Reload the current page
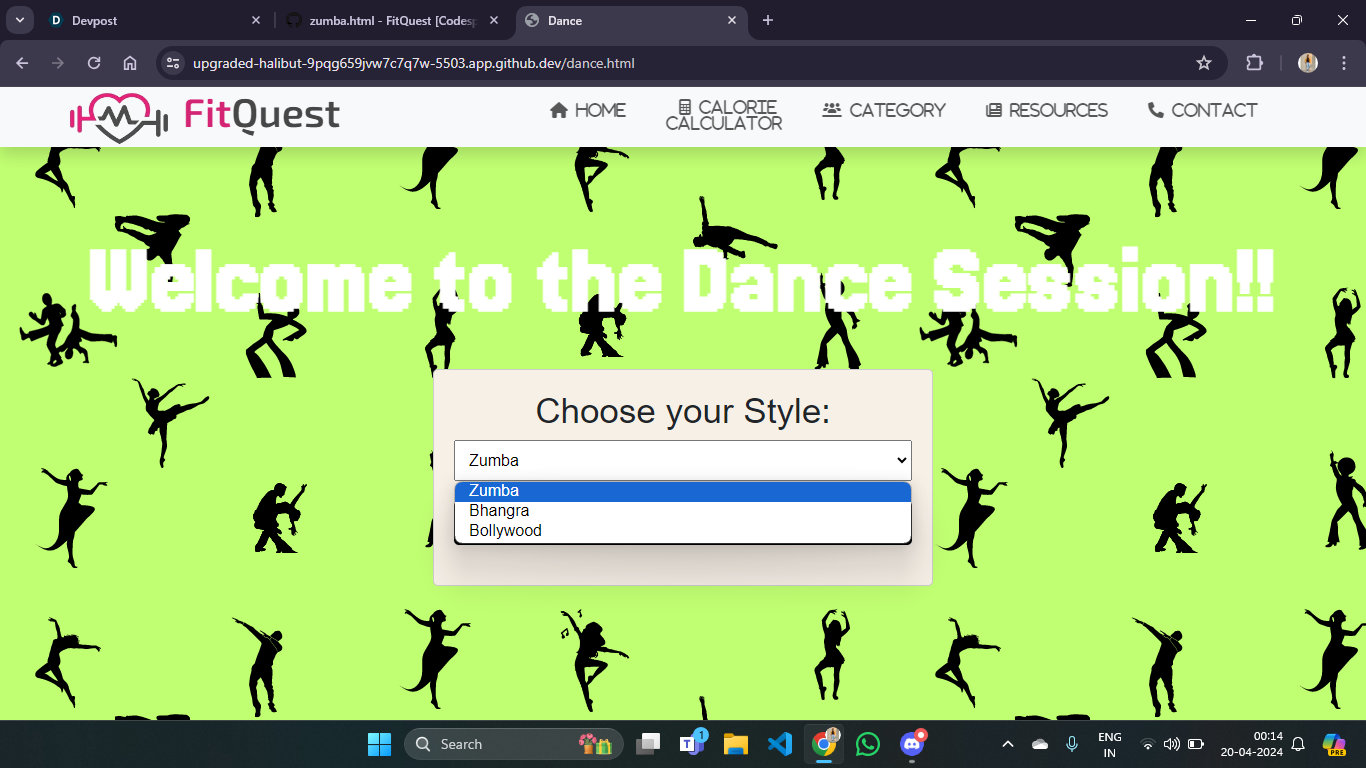The height and width of the screenshot is (768, 1366). [x=94, y=63]
